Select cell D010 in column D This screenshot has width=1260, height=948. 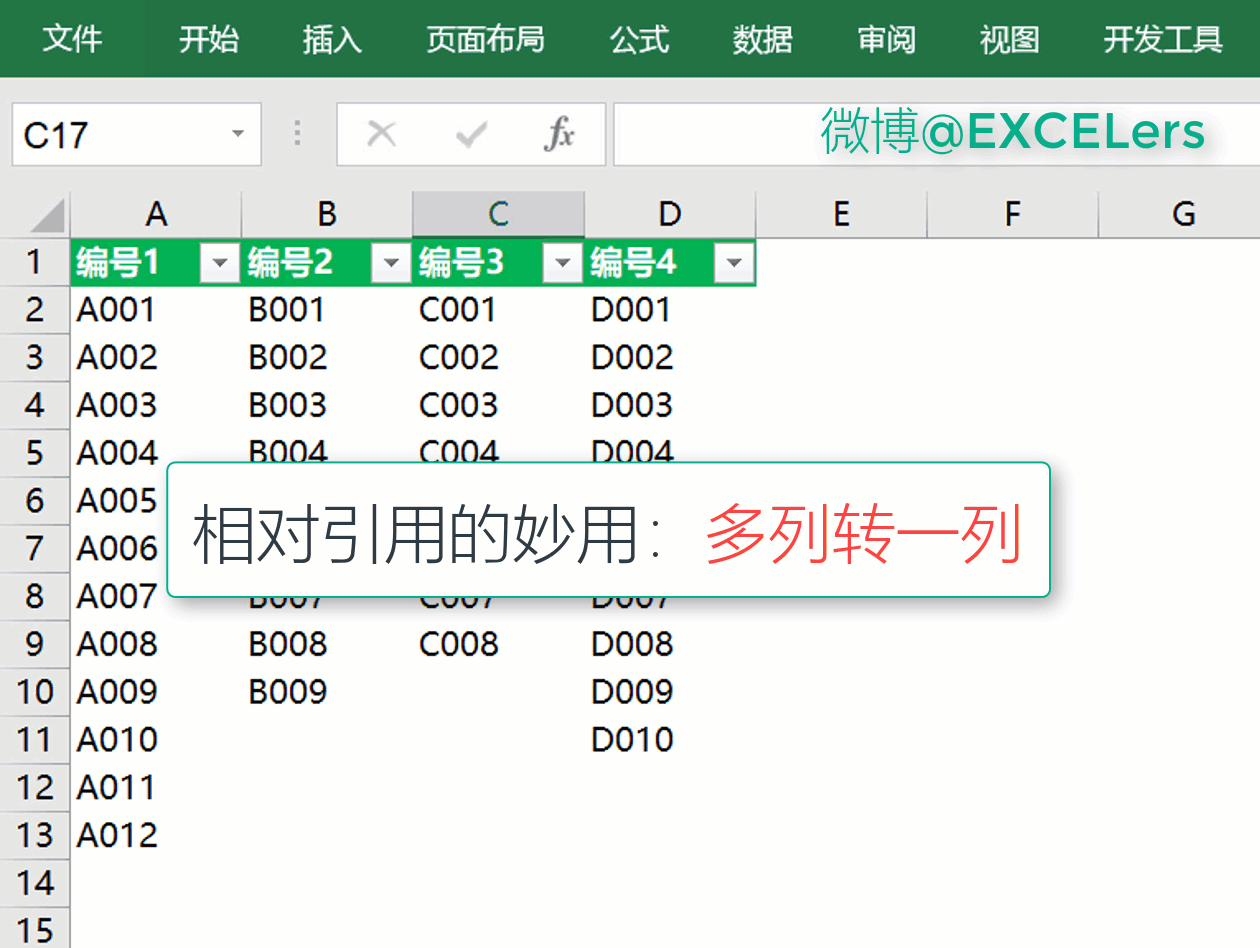click(x=633, y=740)
